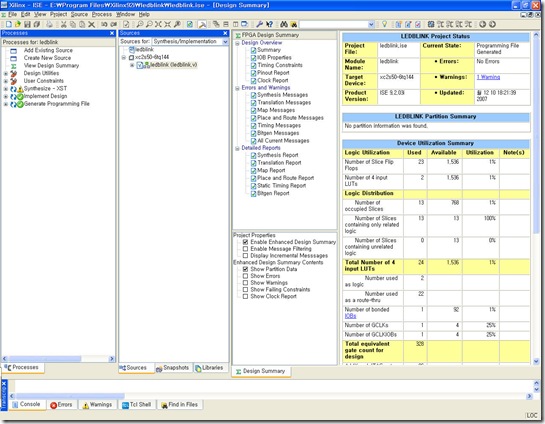This screenshot has width=545, height=424.
Task: Enable the Show Errors checkbox
Action: click(x=245, y=276)
